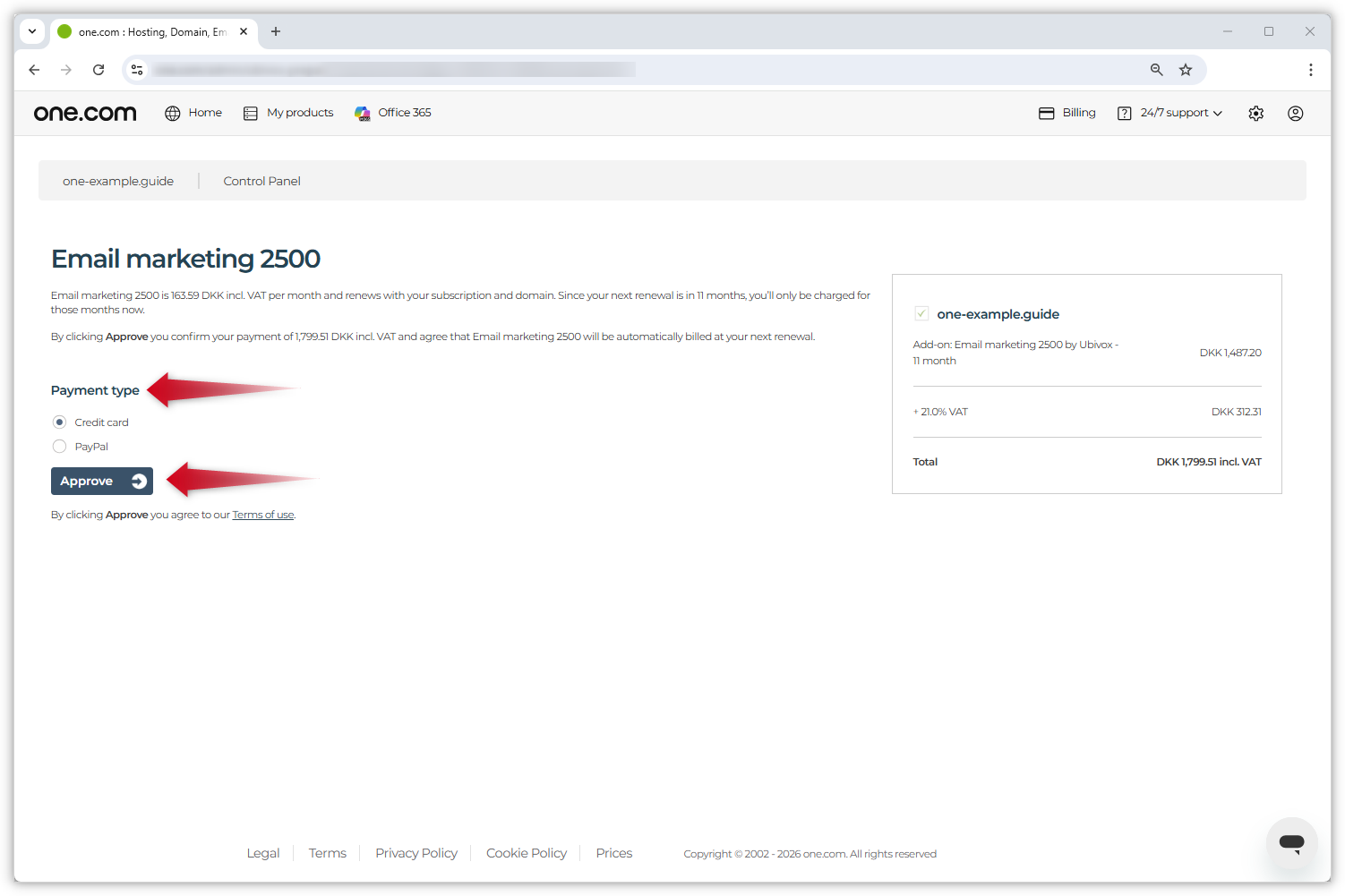This screenshot has width=1345, height=896.
Task: Open the Terms of use link
Action: pos(263,515)
